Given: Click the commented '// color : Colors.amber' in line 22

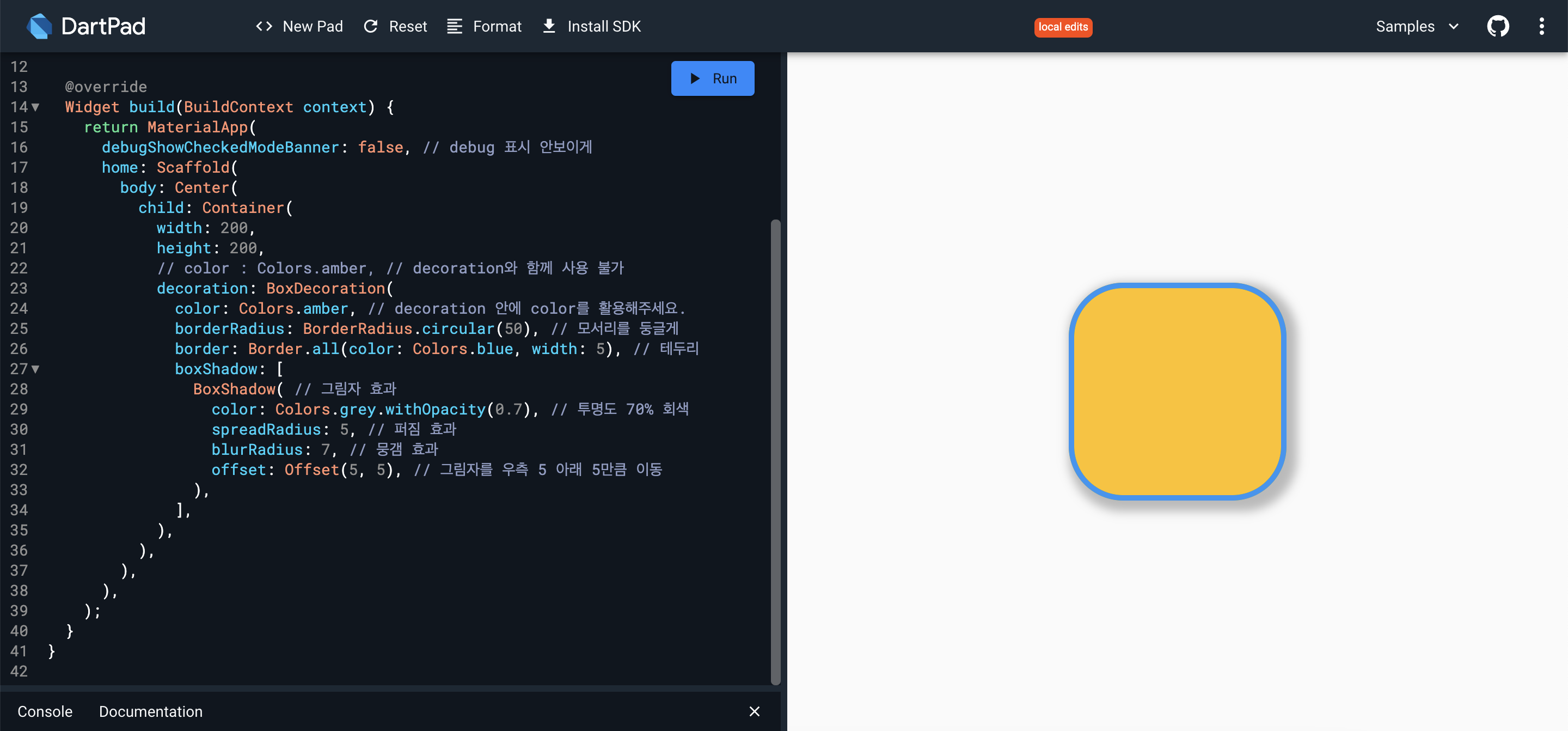Looking at the screenshot, I should click(262, 269).
